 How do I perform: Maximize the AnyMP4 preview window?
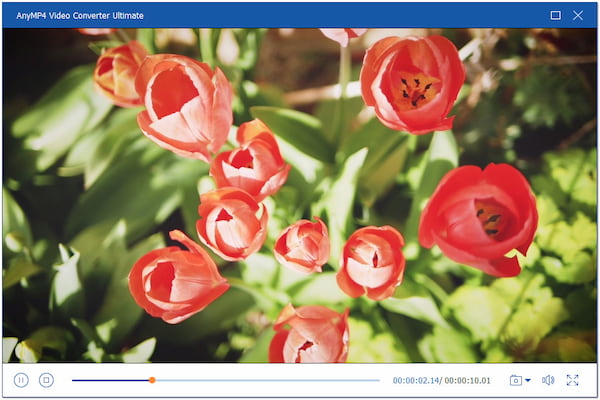[556, 15]
